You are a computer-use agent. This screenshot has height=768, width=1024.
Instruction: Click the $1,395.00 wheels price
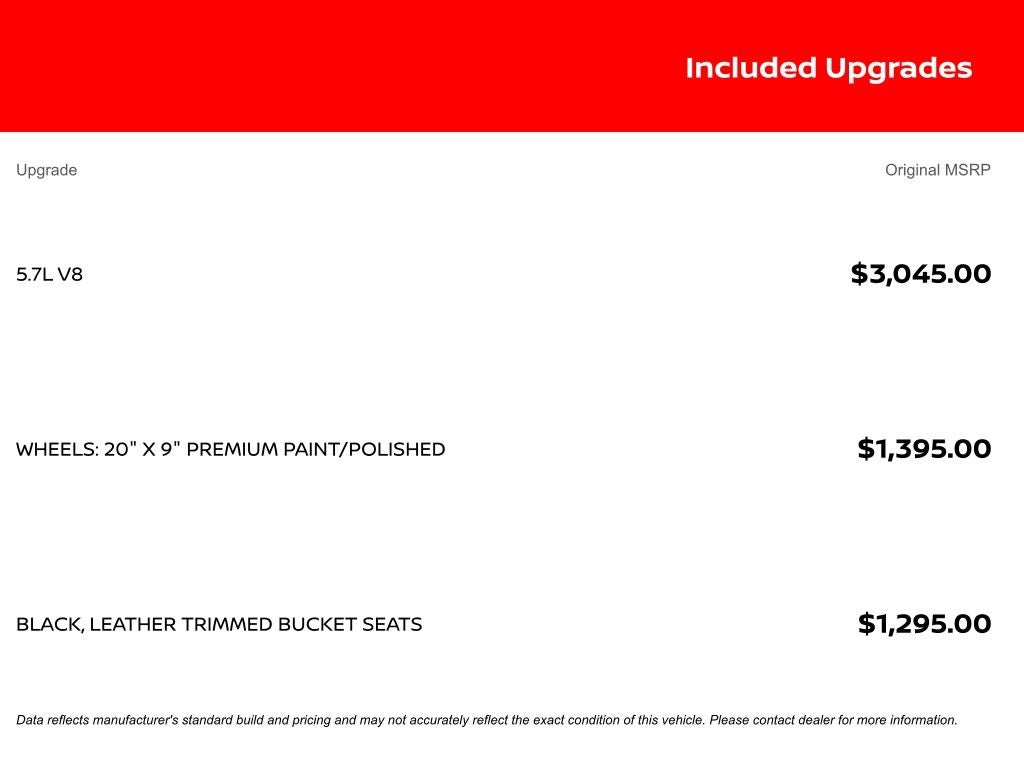point(924,449)
